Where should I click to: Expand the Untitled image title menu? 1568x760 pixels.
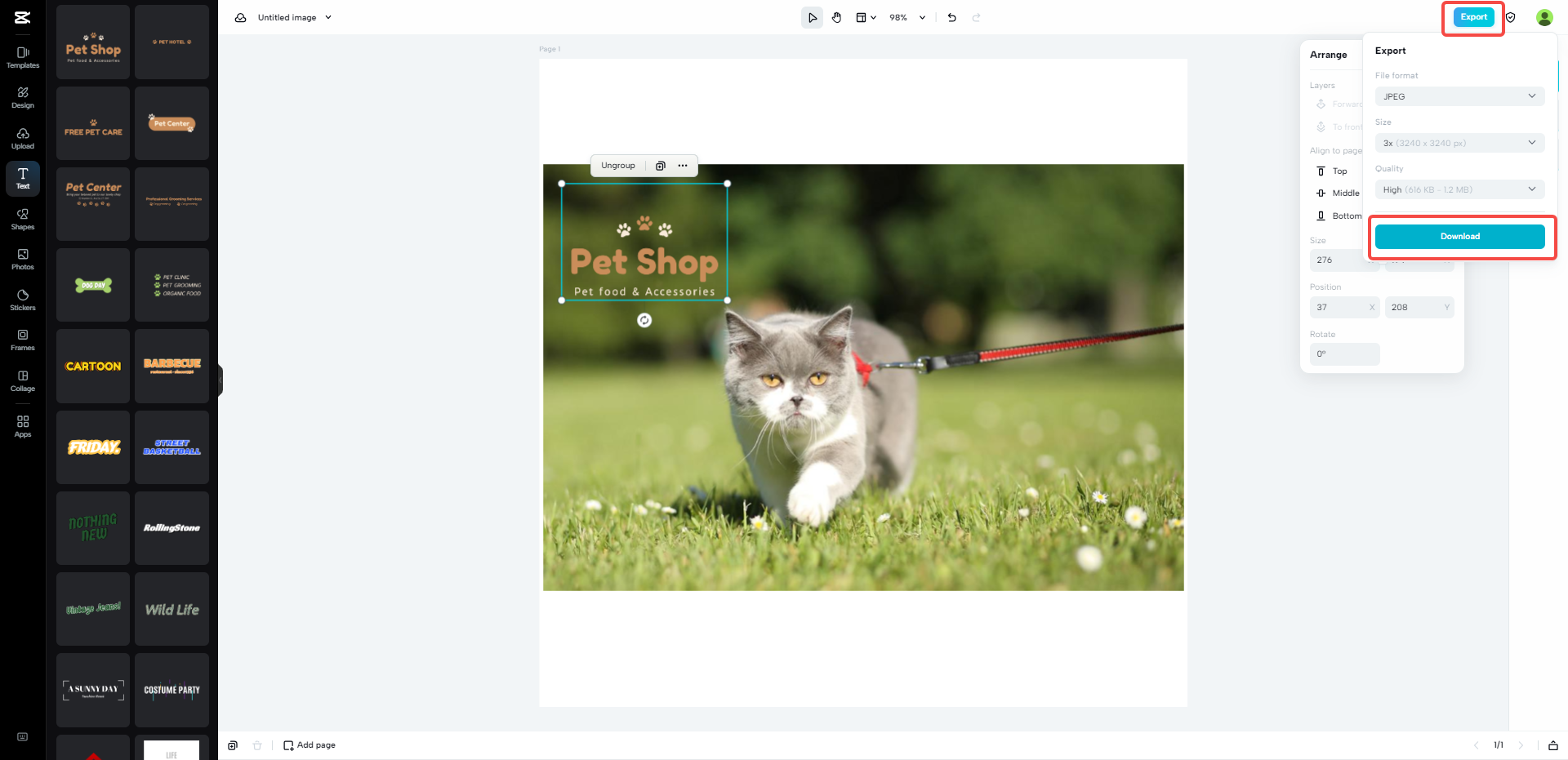[x=328, y=17]
